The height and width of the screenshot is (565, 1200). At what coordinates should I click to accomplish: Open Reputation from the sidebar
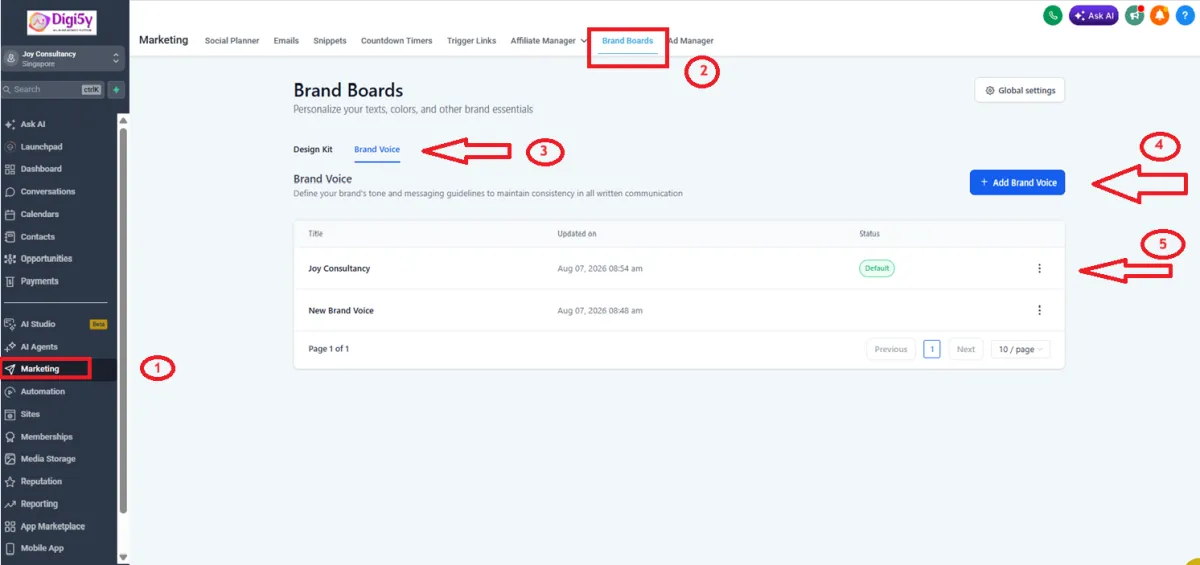pos(41,481)
